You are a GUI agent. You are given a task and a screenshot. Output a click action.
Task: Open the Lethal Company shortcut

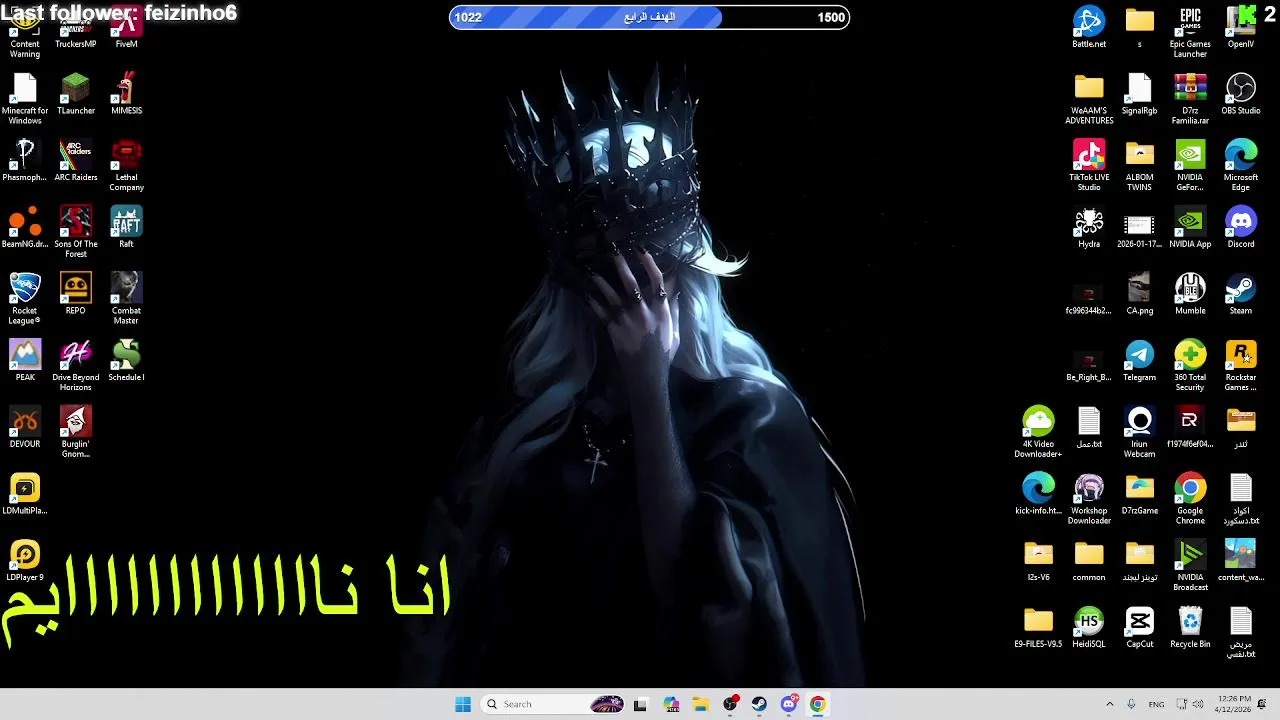coord(126,165)
